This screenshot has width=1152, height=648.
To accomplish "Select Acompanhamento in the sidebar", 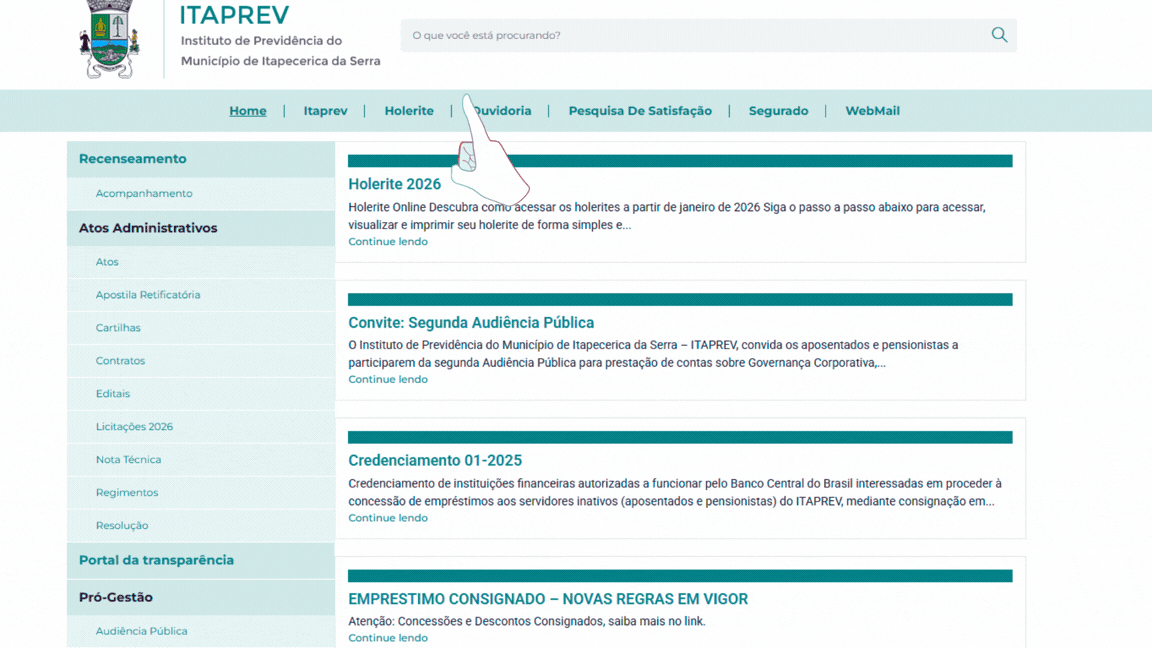I will point(144,193).
